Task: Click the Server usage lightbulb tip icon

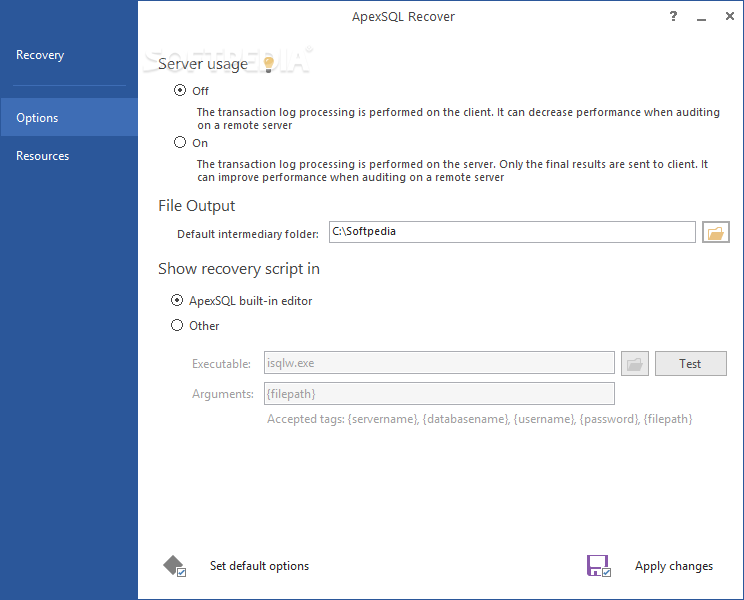Action: point(269,64)
